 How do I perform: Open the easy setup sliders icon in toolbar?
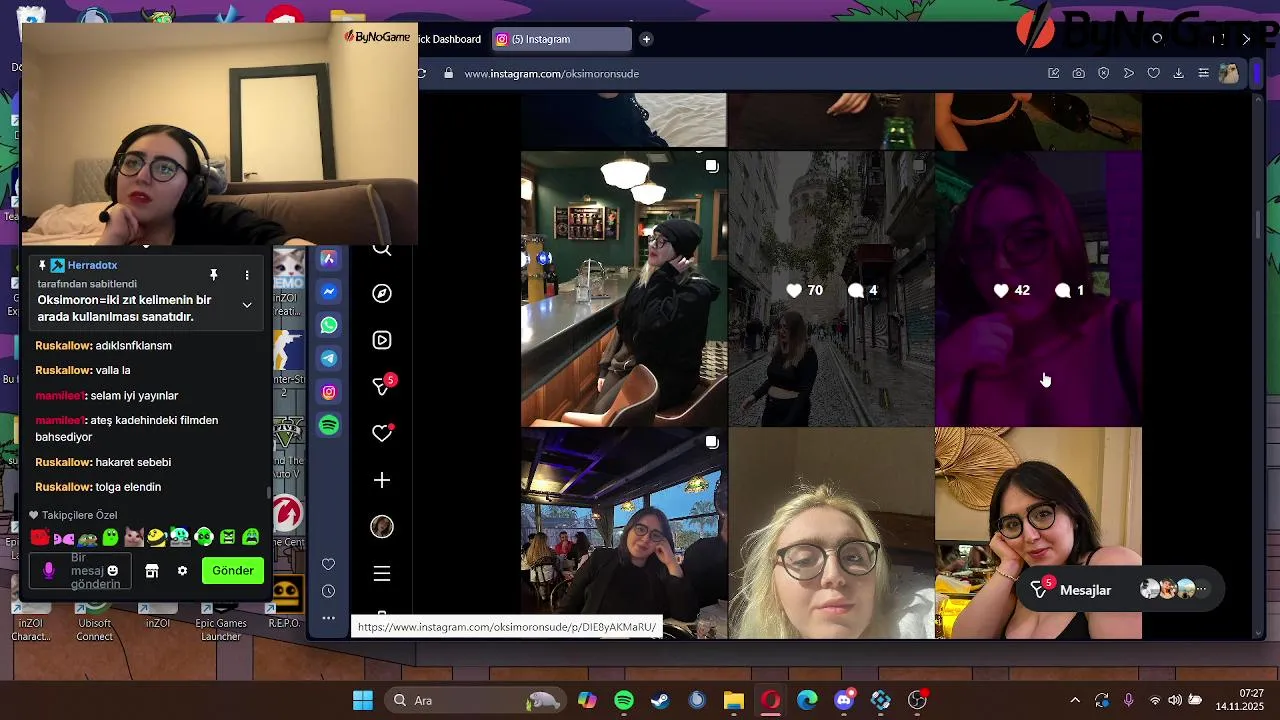tap(1203, 73)
